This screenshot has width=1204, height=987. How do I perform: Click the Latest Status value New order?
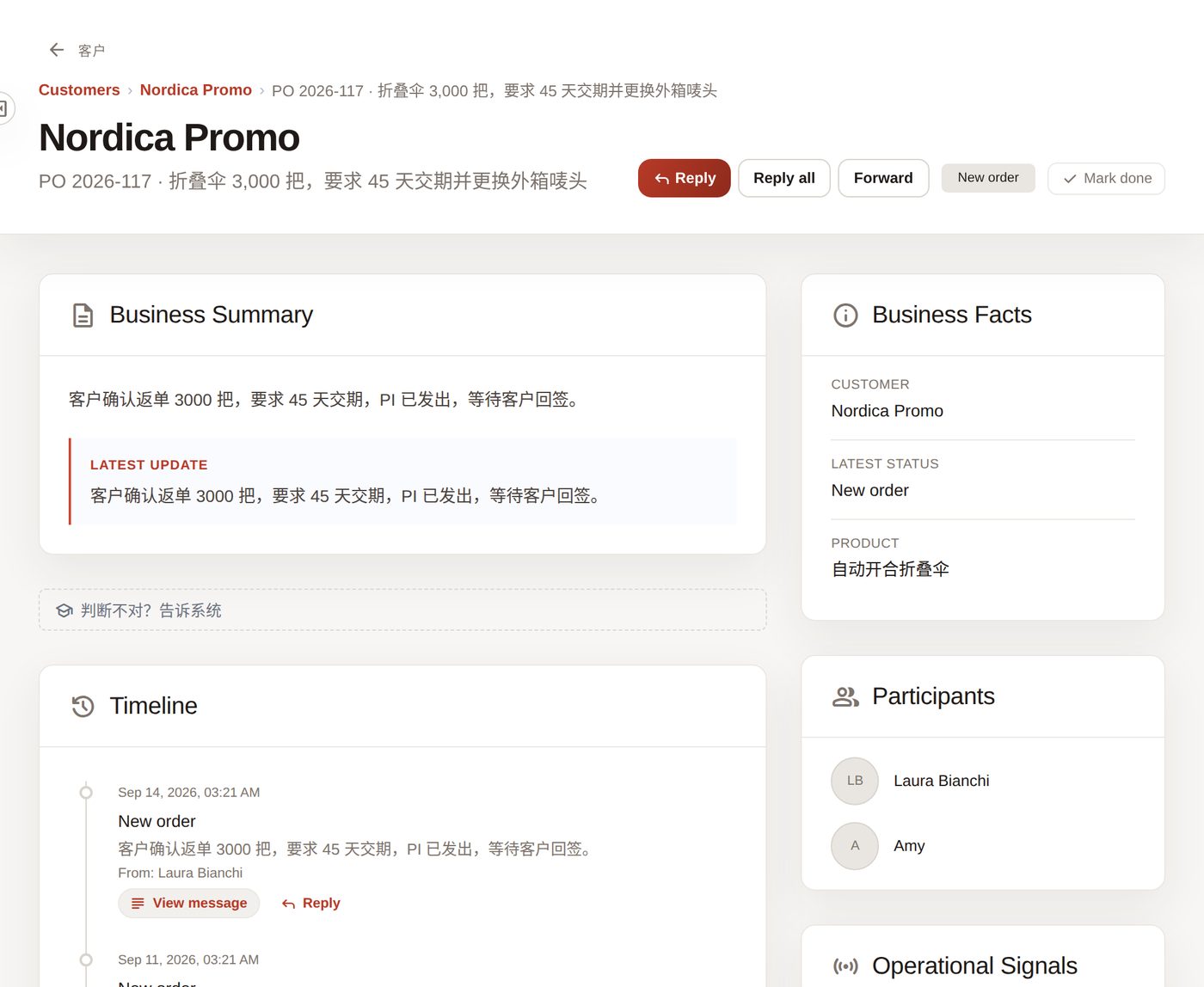869,491
